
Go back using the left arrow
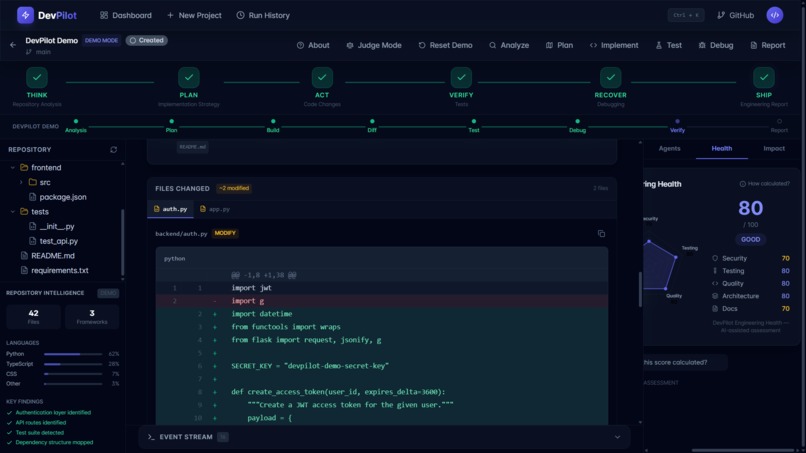(13, 45)
